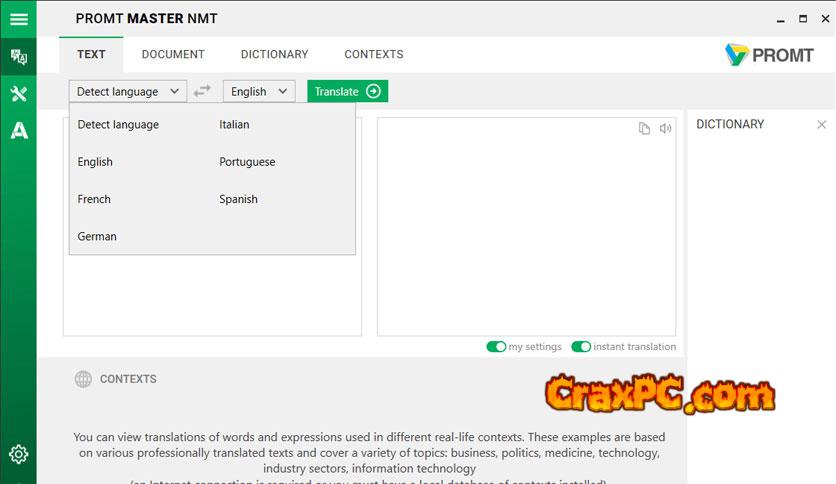Screen dimensions: 836x484
Task: Choose Spanish from source list
Action: pos(238,199)
